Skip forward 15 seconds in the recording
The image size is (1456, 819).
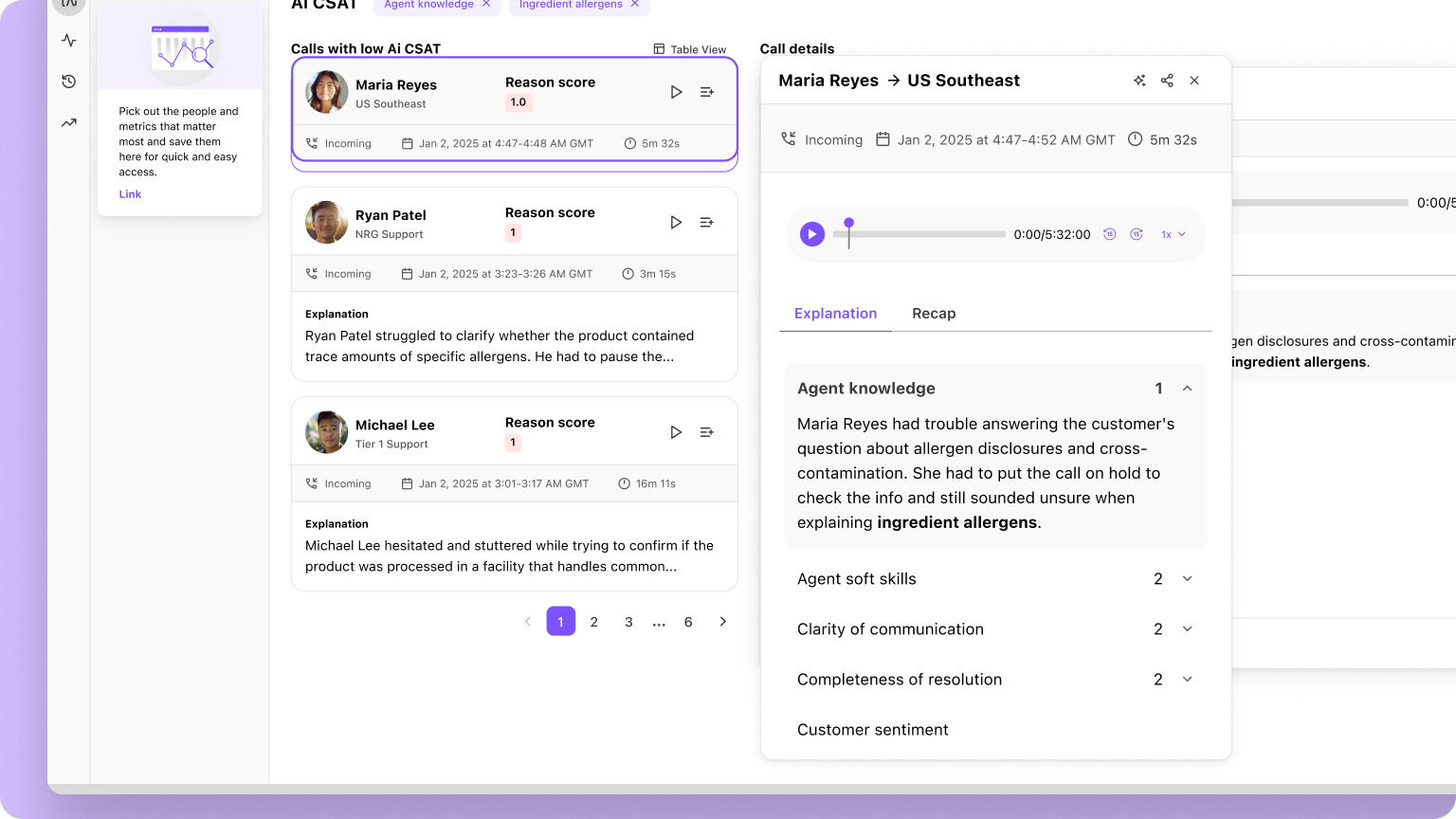(x=1136, y=233)
